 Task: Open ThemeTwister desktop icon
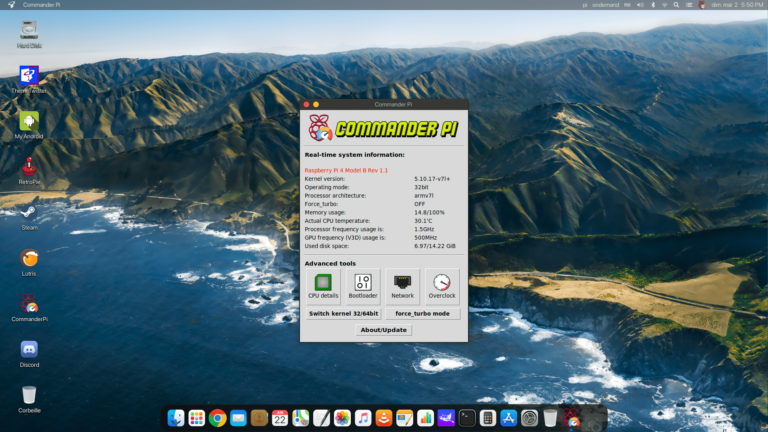[29, 79]
